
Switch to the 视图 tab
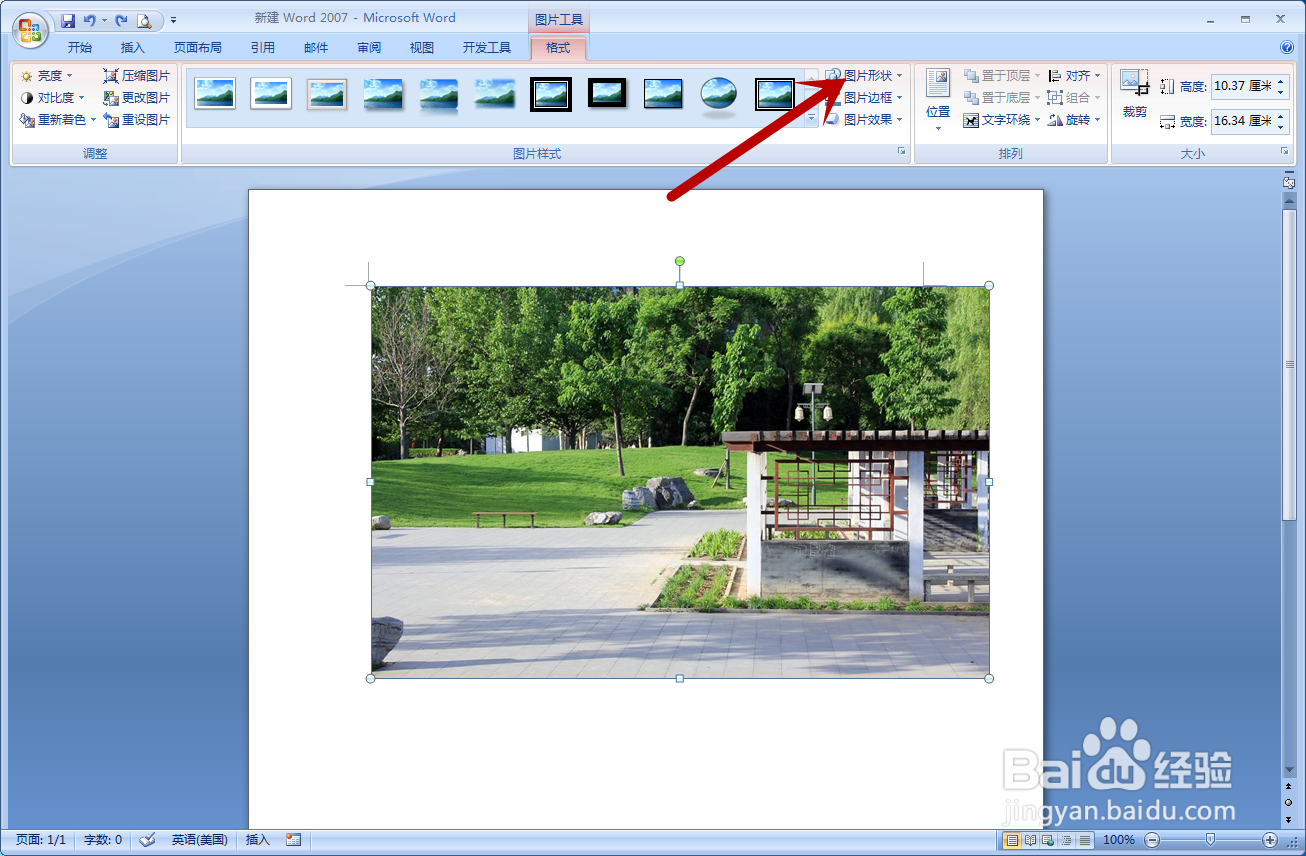tap(422, 47)
